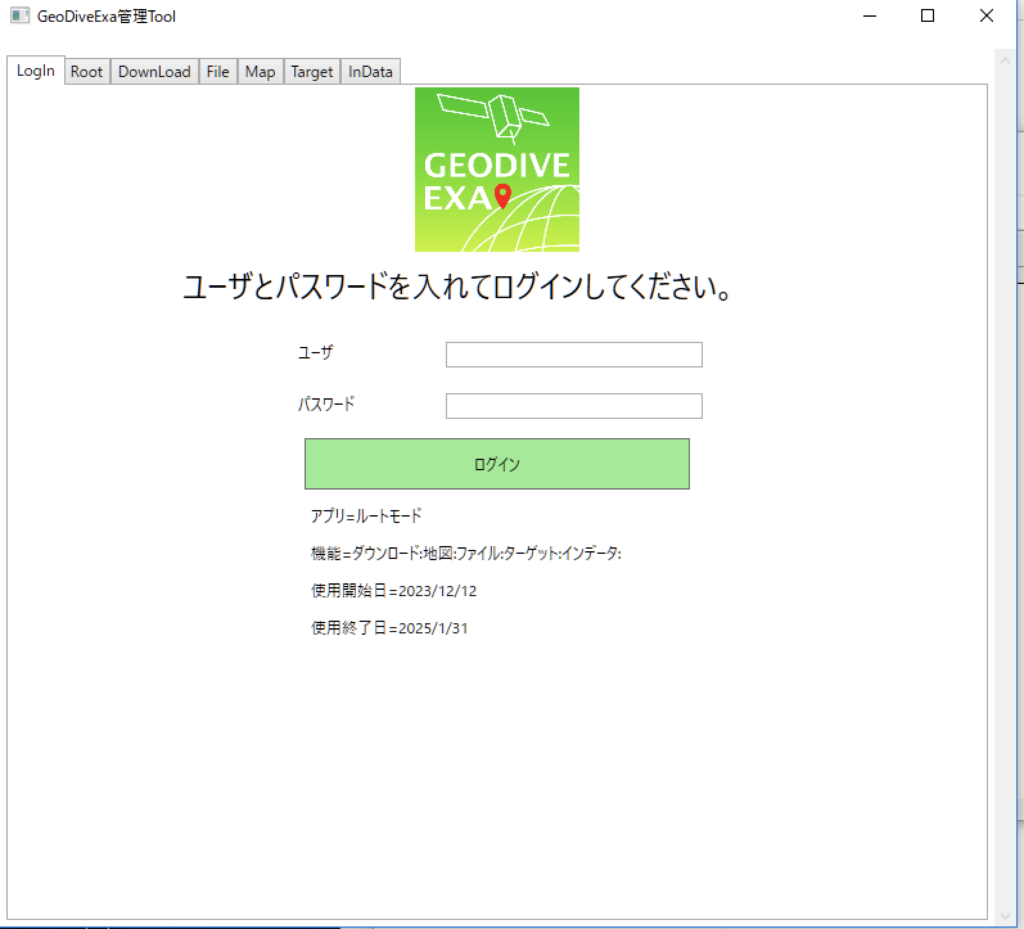Click the 機能=ダウンロード:地図:ファイル line
The width and height of the screenshot is (1024, 929).
pyautogui.click(x=466, y=554)
